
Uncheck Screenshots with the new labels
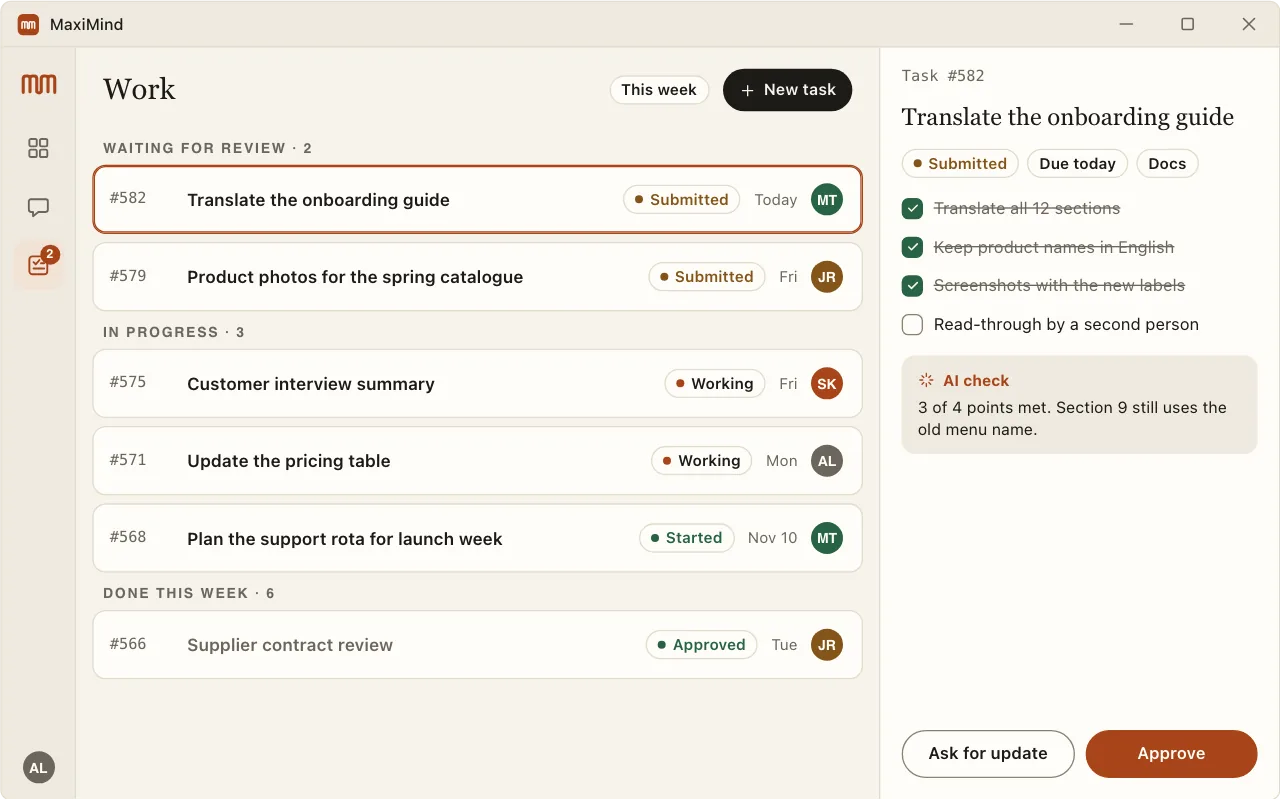(912, 286)
